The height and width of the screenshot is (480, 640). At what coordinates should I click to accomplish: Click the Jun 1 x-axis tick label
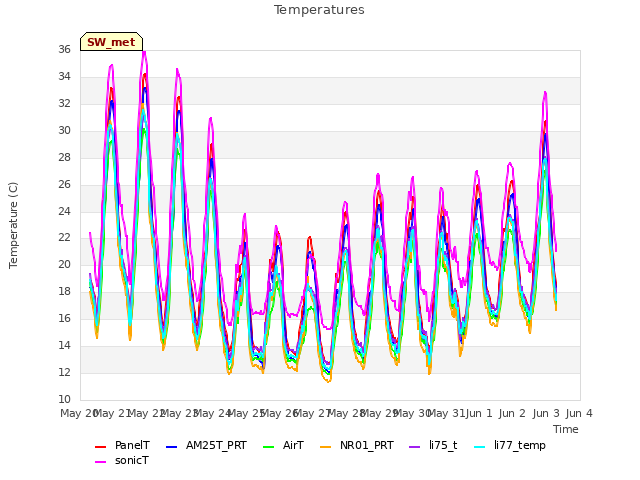[x=479, y=413]
